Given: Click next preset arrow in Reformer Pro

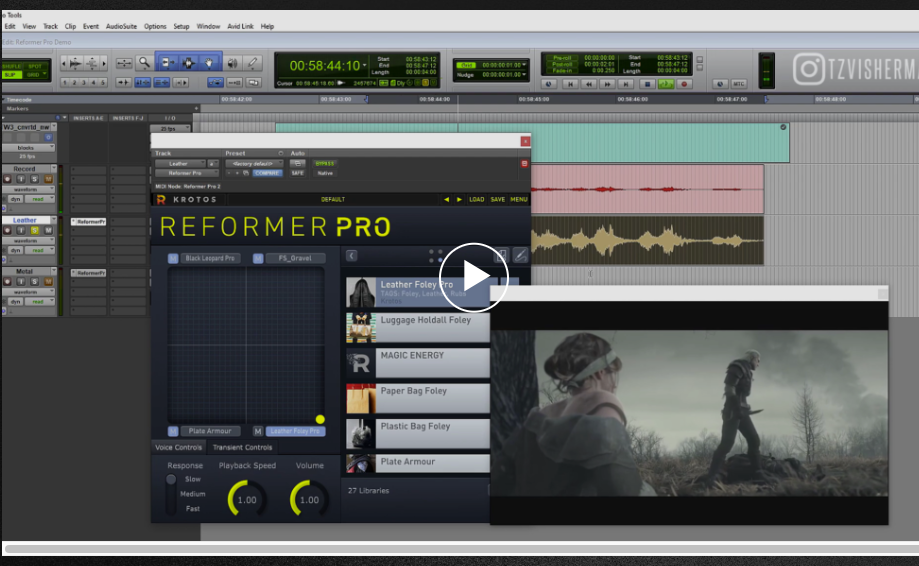Looking at the screenshot, I should [x=459, y=200].
